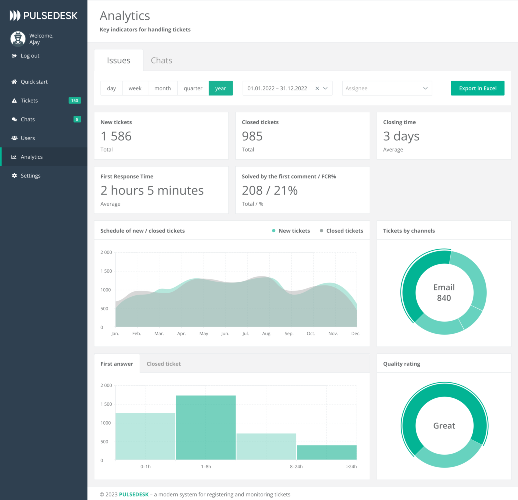Click the Chats speech bubble icon

click(14, 119)
